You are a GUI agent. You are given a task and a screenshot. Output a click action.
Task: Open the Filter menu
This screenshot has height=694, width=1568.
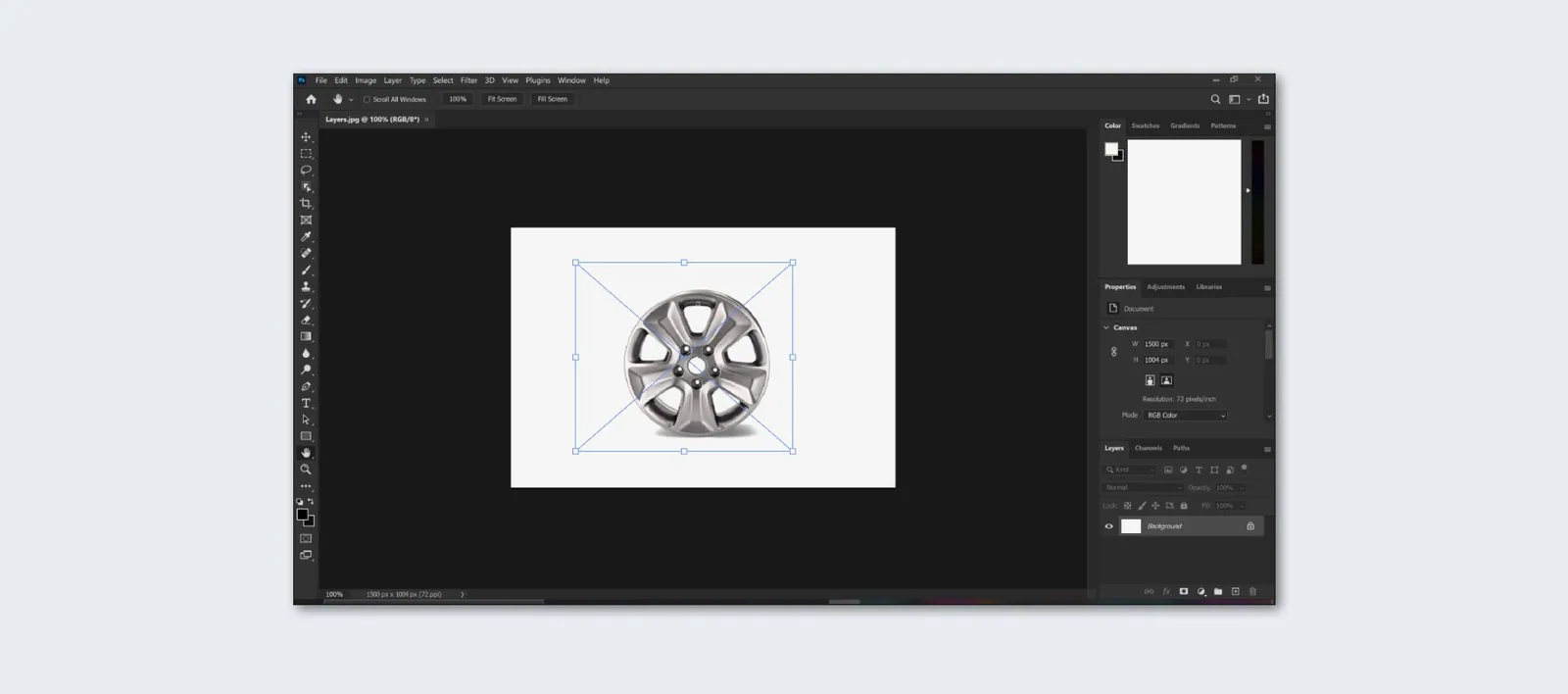(x=468, y=80)
